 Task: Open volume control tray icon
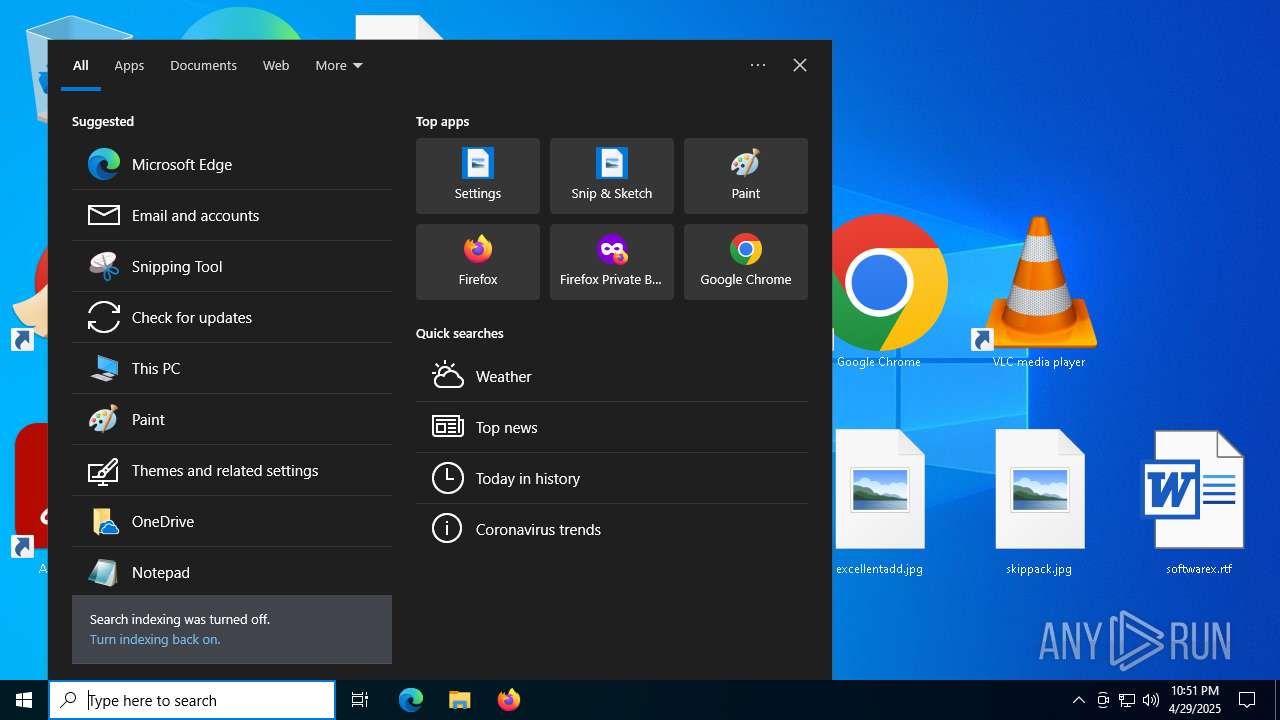click(x=1151, y=700)
